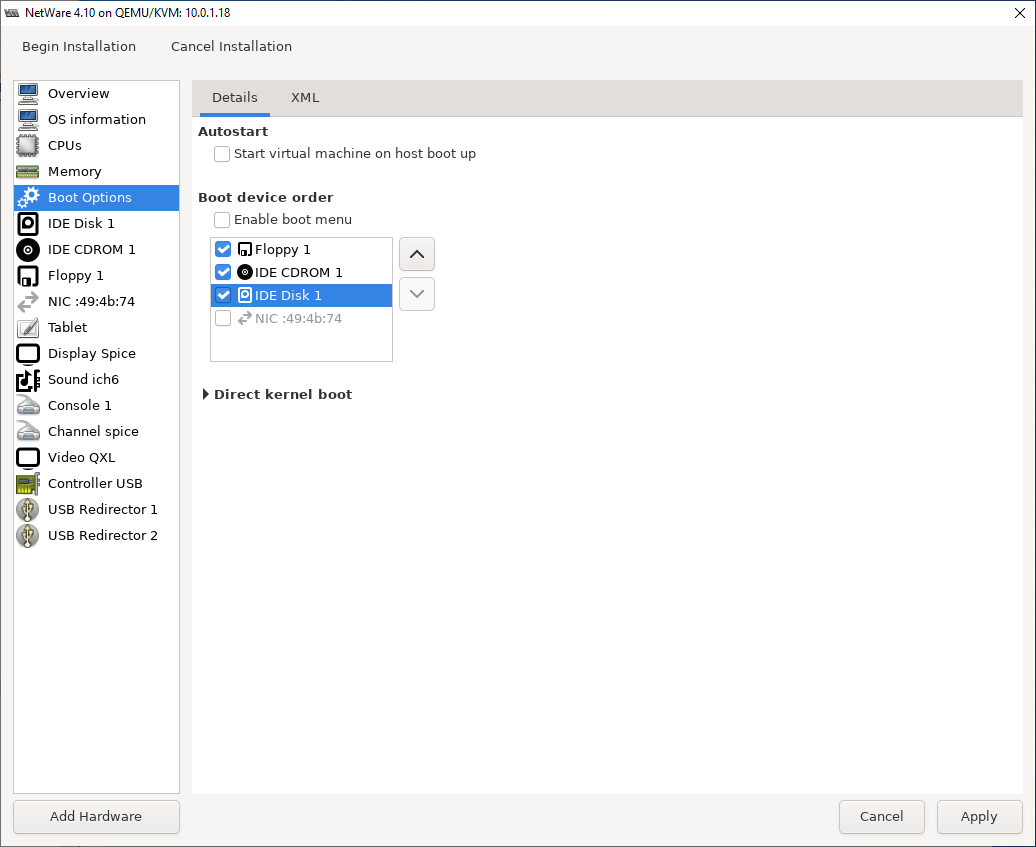Image resolution: width=1036 pixels, height=847 pixels.
Task: Enable Start virtual machine on host boot up
Action: tap(222, 154)
